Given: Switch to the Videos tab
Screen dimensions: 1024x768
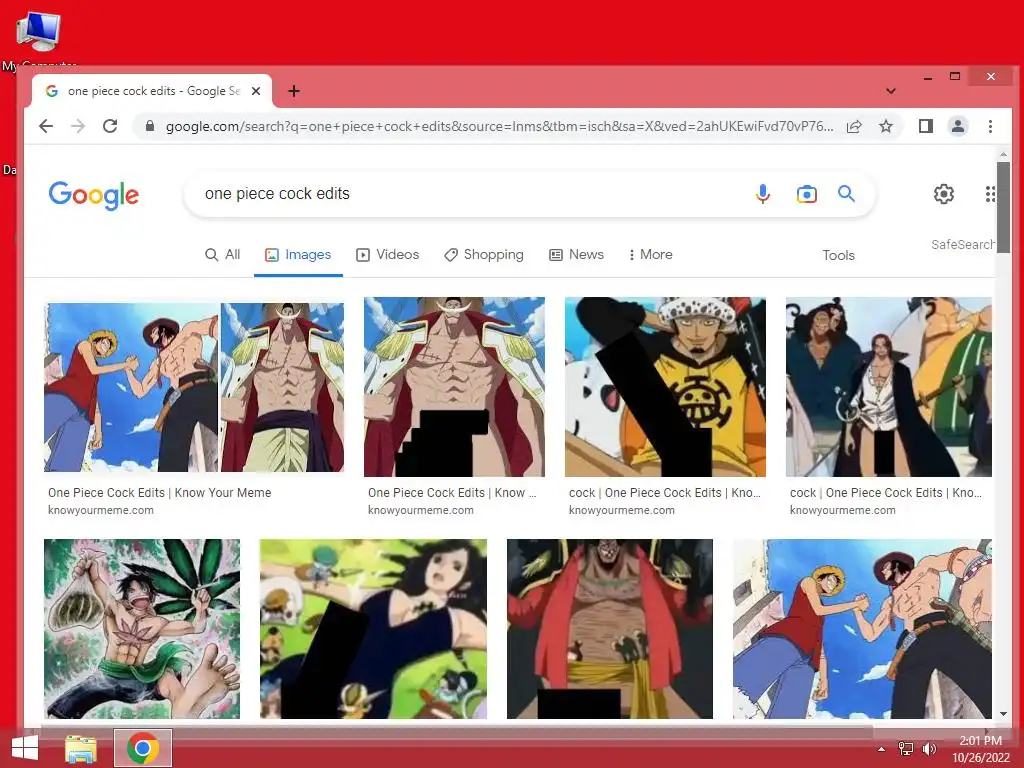Looking at the screenshot, I should click(387, 255).
